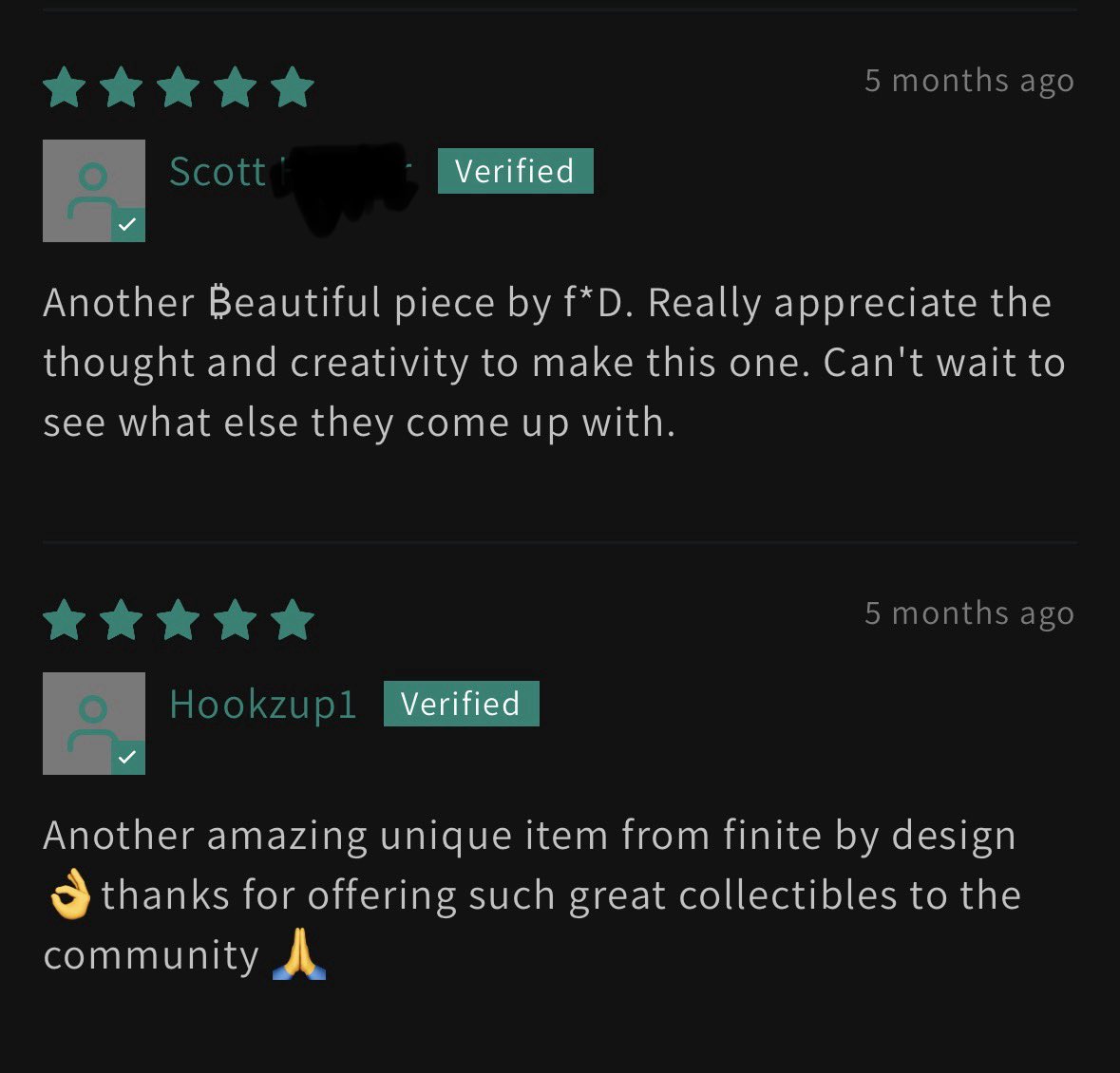The width and height of the screenshot is (1120, 1073).
Task: Click third star of Scott's rating
Action: point(178,87)
